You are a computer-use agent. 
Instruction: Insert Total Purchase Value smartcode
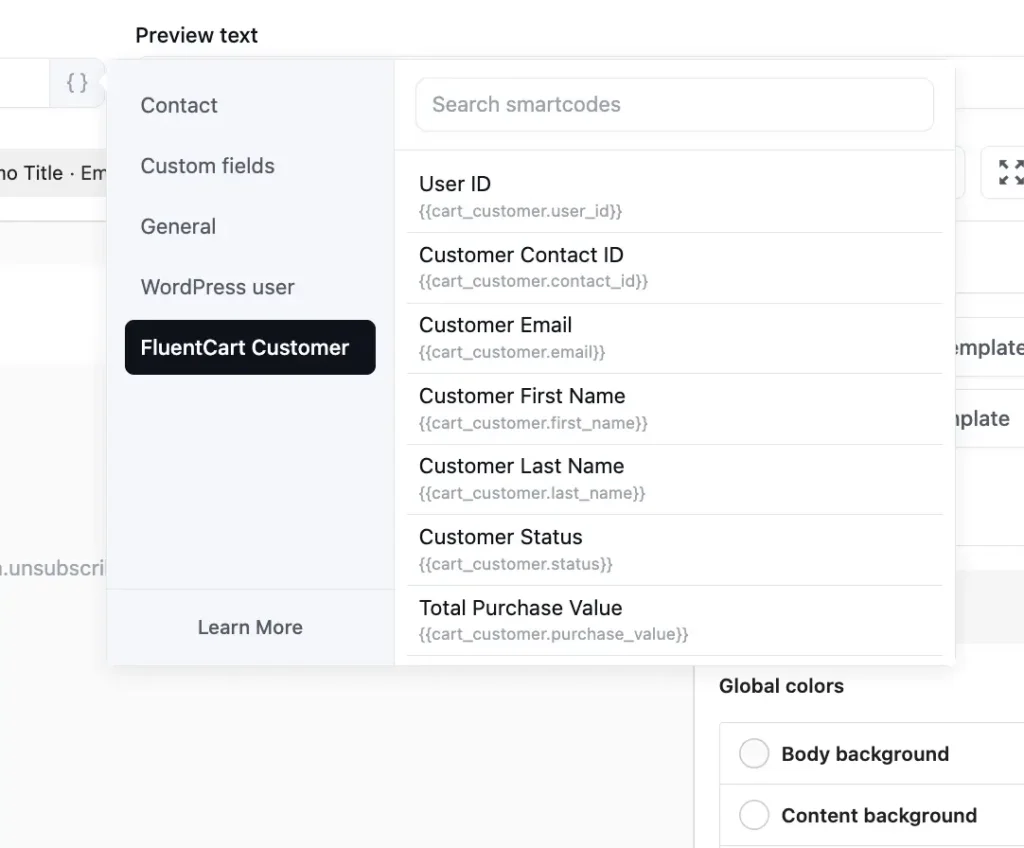coord(675,621)
